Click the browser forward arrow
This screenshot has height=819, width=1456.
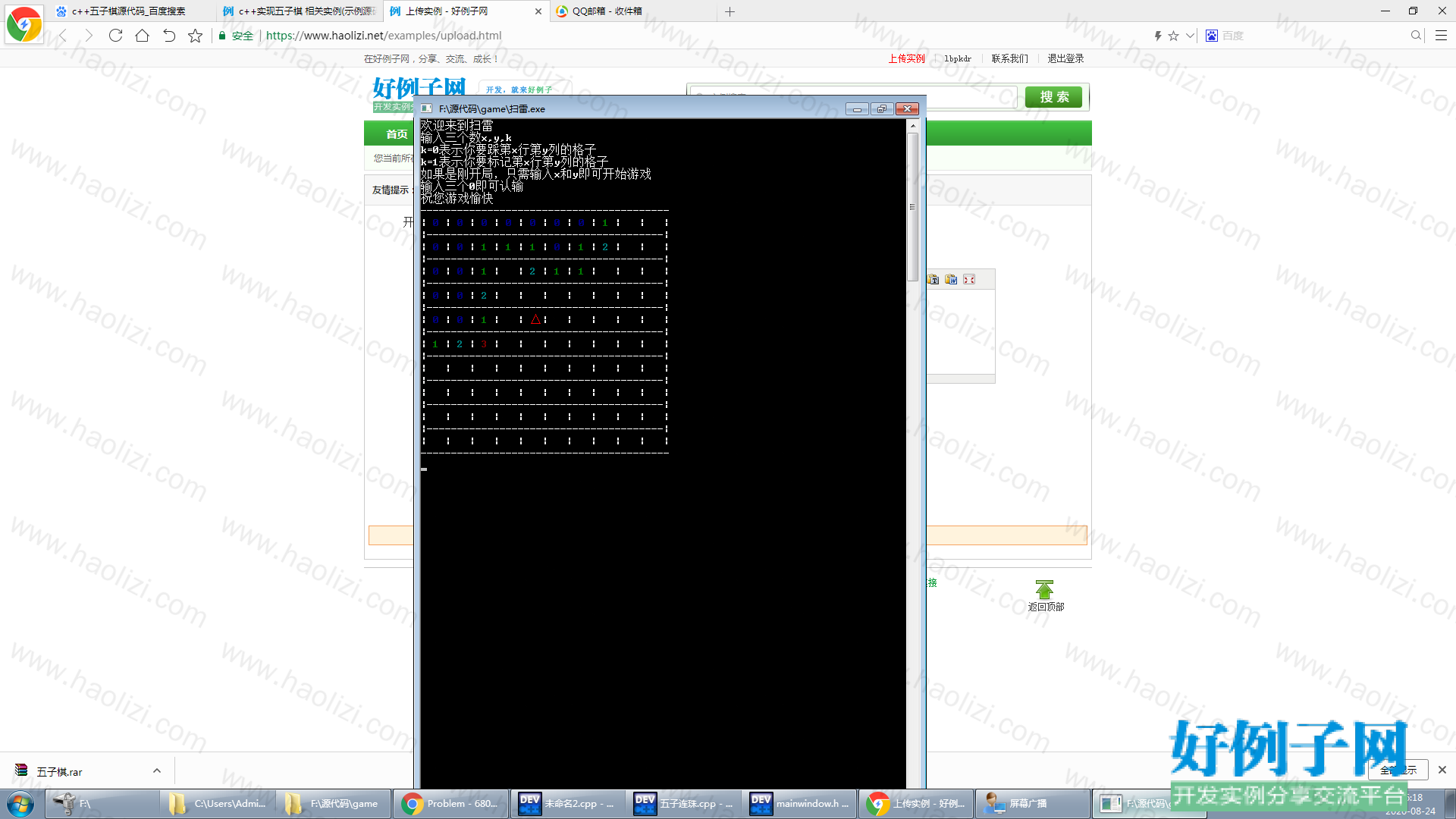pos(89,36)
